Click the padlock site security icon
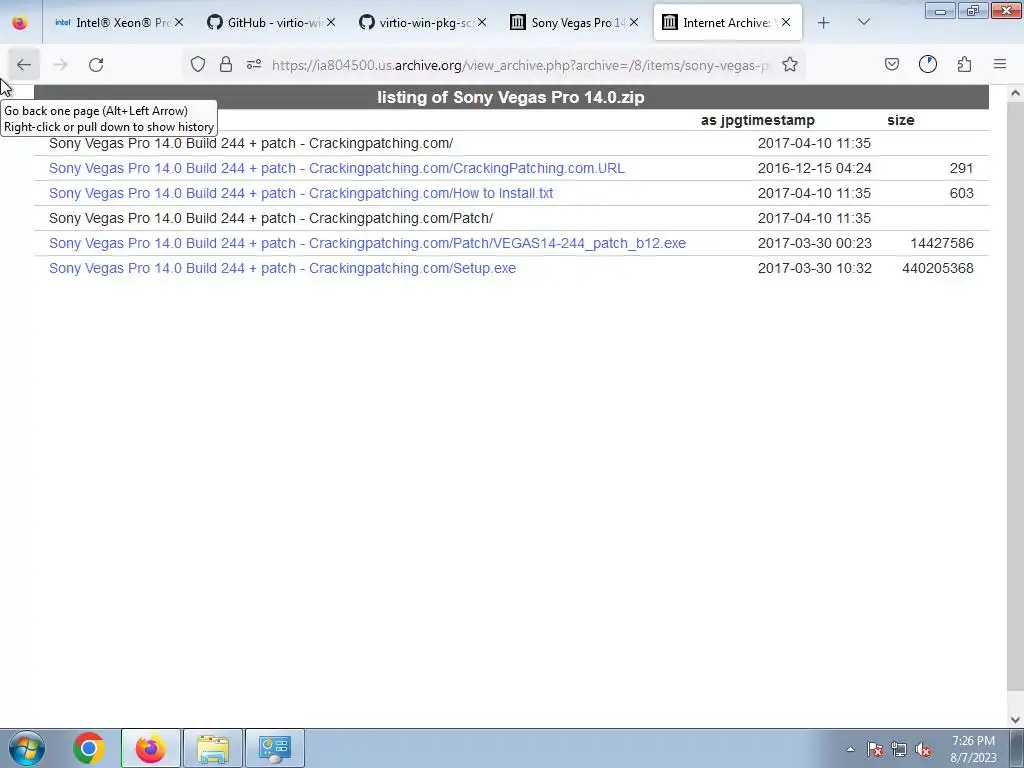Viewport: 1024px width, 768px height. point(226,64)
